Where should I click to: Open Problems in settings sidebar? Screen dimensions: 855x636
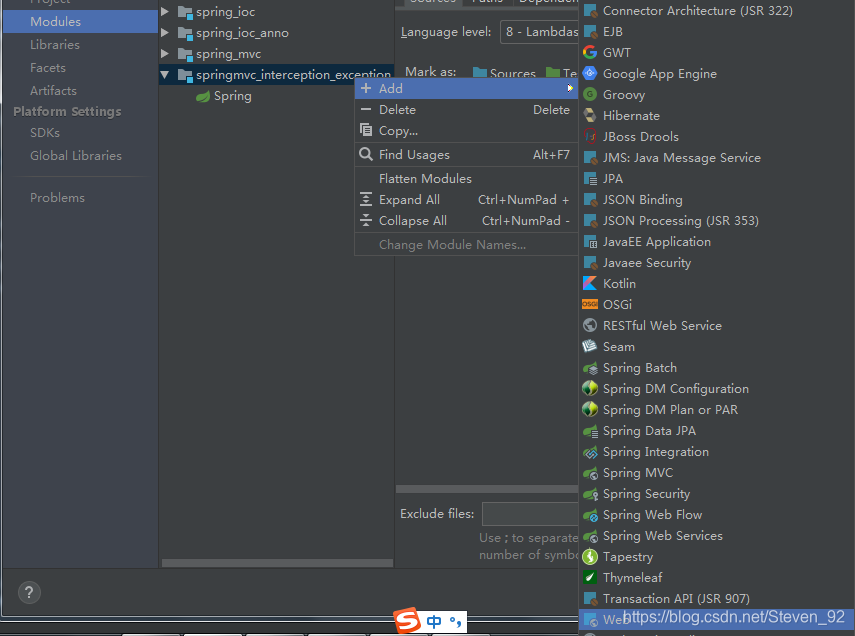[x=57, y=197]
